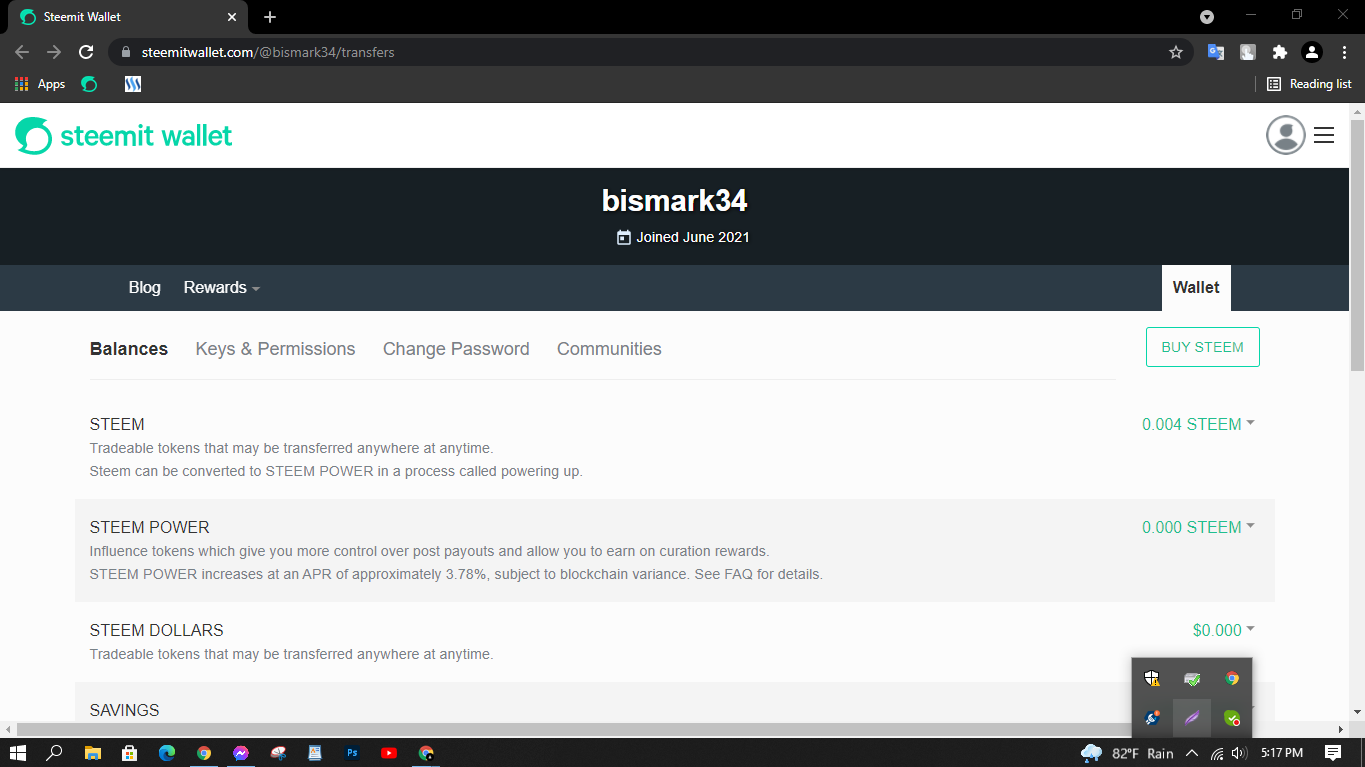Reload the current page
1365x767 pixels.
coord(86,52)
